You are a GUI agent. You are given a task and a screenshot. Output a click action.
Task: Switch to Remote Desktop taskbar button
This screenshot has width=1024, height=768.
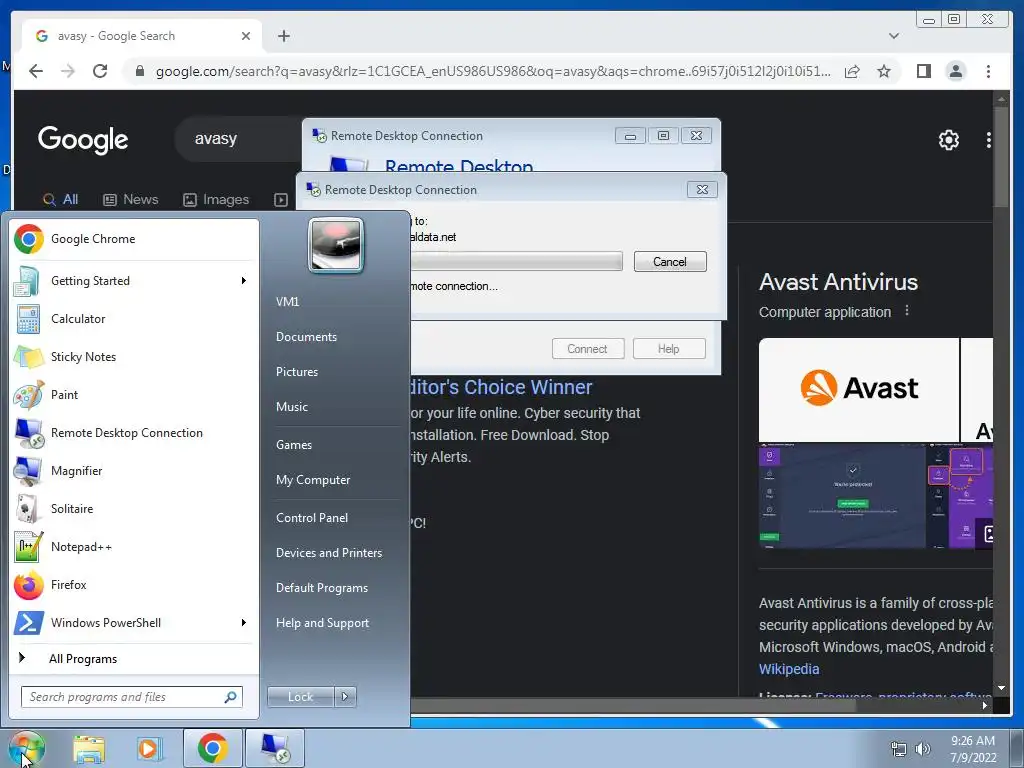coord(274,748)
